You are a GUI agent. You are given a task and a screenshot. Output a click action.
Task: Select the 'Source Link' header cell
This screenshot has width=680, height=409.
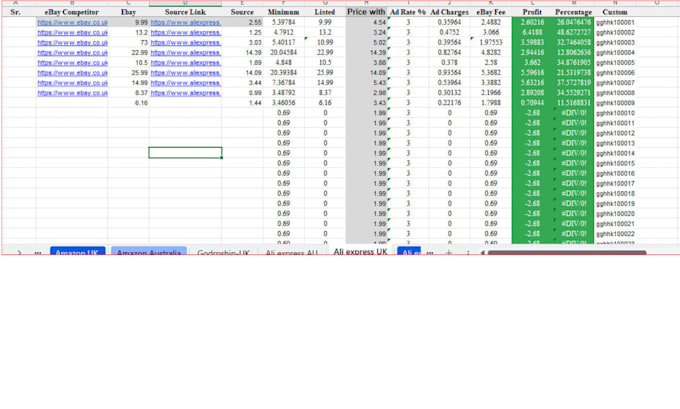click(x=185, y=12)
